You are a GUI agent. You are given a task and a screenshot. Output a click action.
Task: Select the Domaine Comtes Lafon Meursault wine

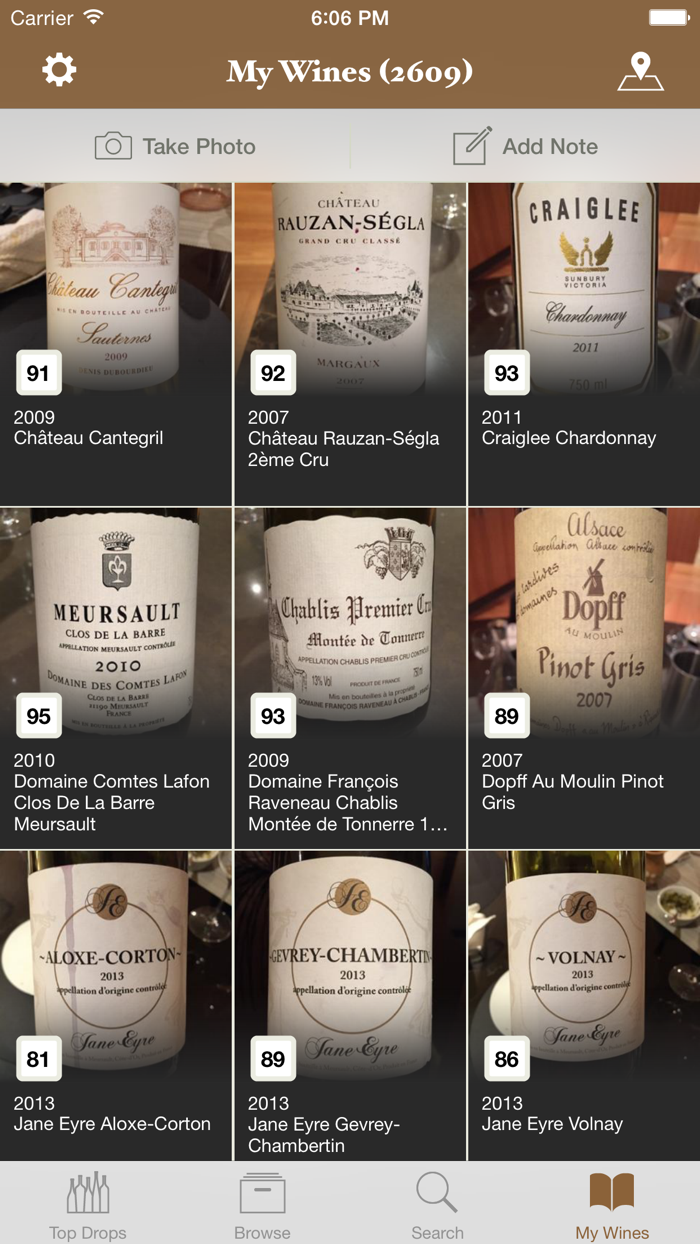click(x=116, y=640)
